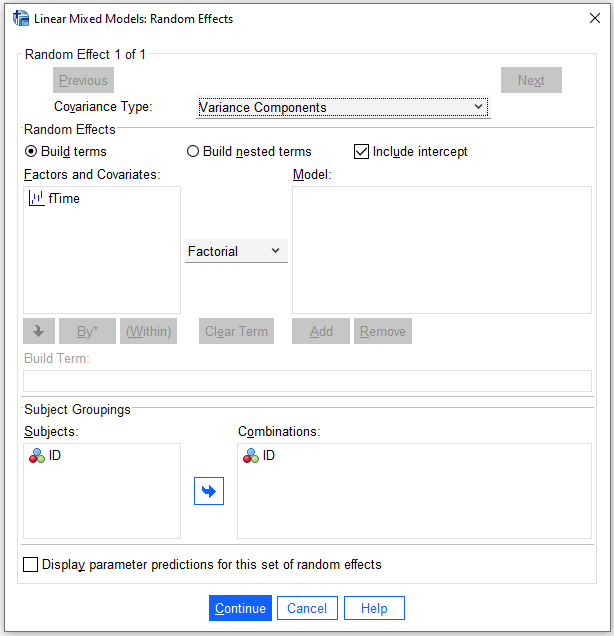This screenshot has height=636, width=614.
Task: Select the fTime scale variable icon
Action: click(36, 198)
